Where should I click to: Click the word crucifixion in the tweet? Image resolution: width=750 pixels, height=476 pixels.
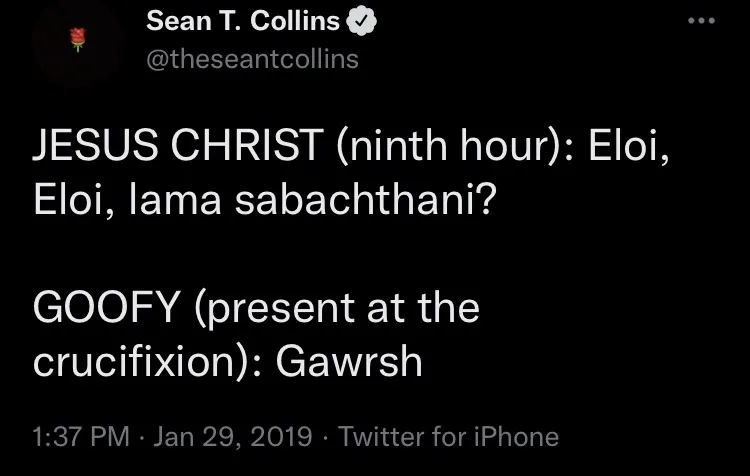pyautogui.click(x=139, y=361)
